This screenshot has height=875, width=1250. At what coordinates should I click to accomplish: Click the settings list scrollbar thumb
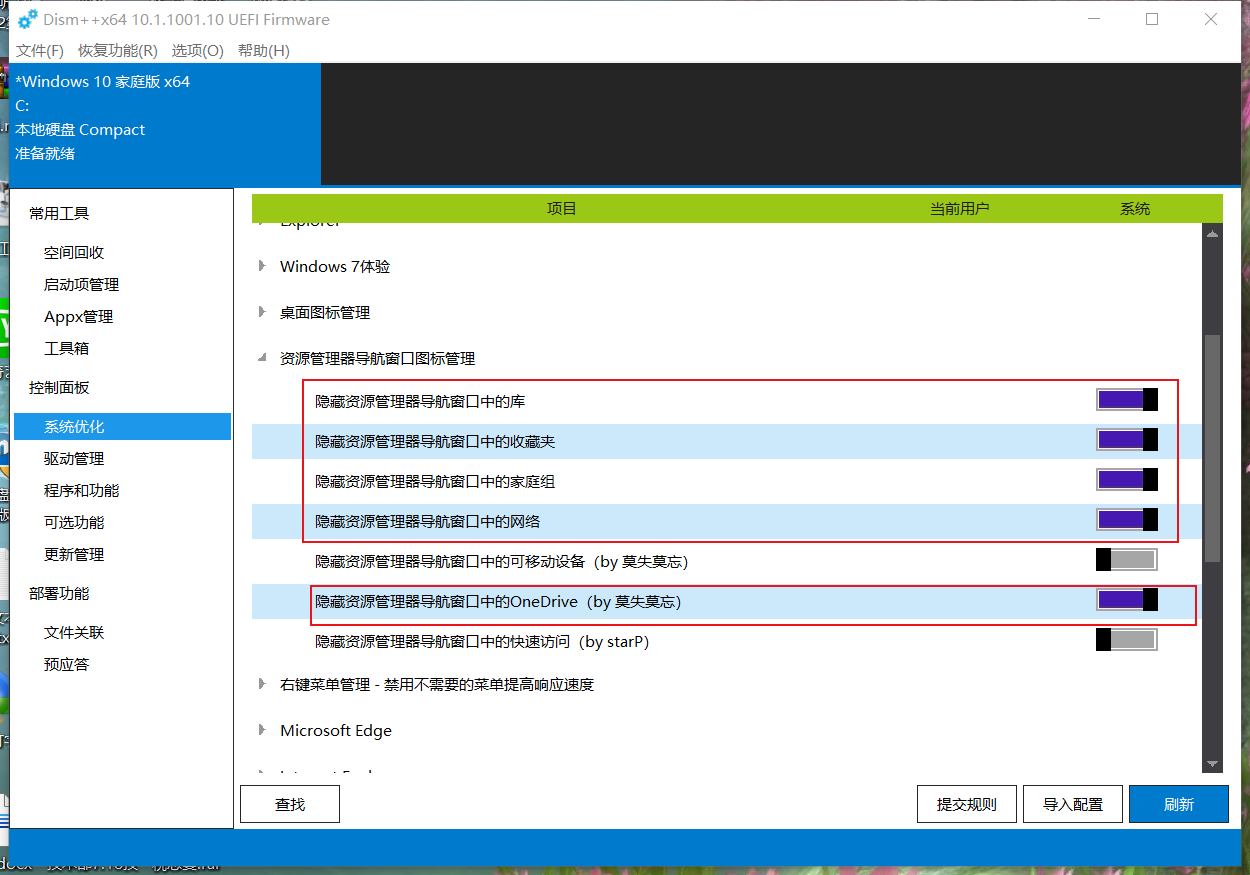1212,448
